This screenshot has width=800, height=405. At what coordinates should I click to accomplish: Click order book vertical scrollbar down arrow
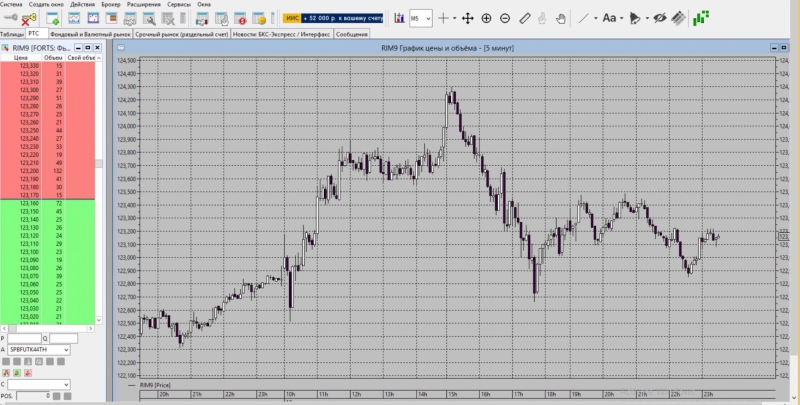tap(99, 320)
